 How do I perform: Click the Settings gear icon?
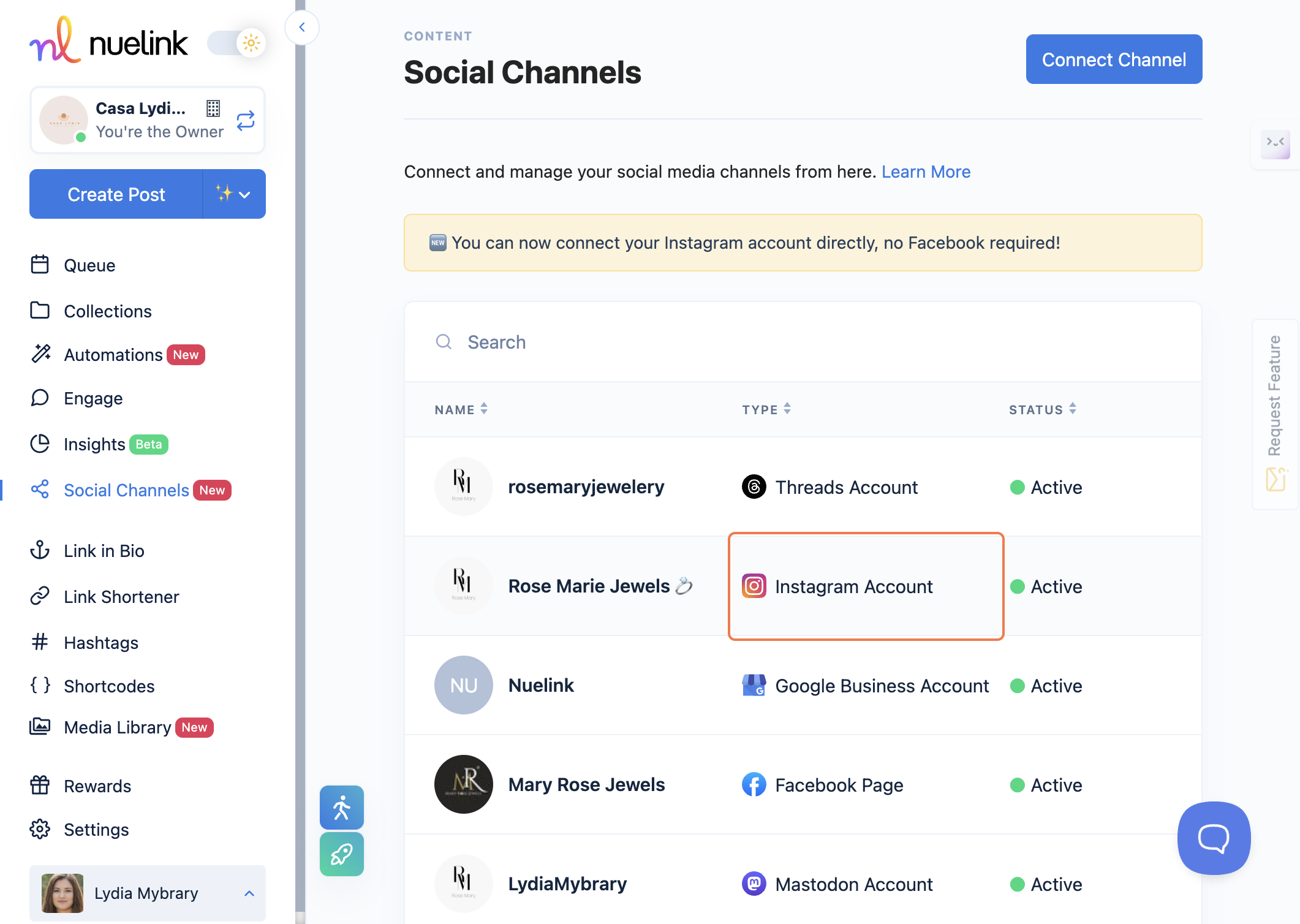tap(40, 829)
